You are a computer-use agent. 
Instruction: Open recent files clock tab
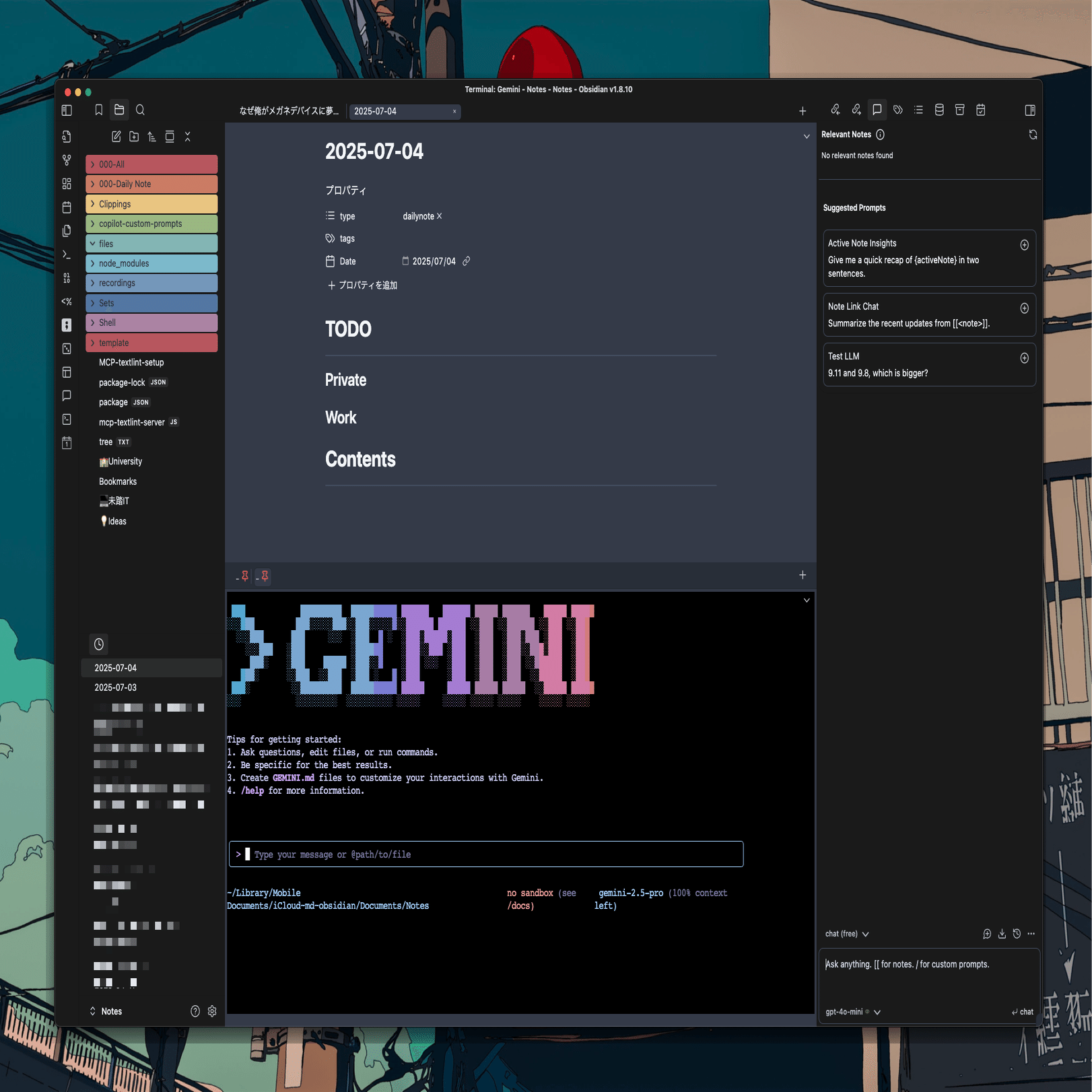coord(99,644)
